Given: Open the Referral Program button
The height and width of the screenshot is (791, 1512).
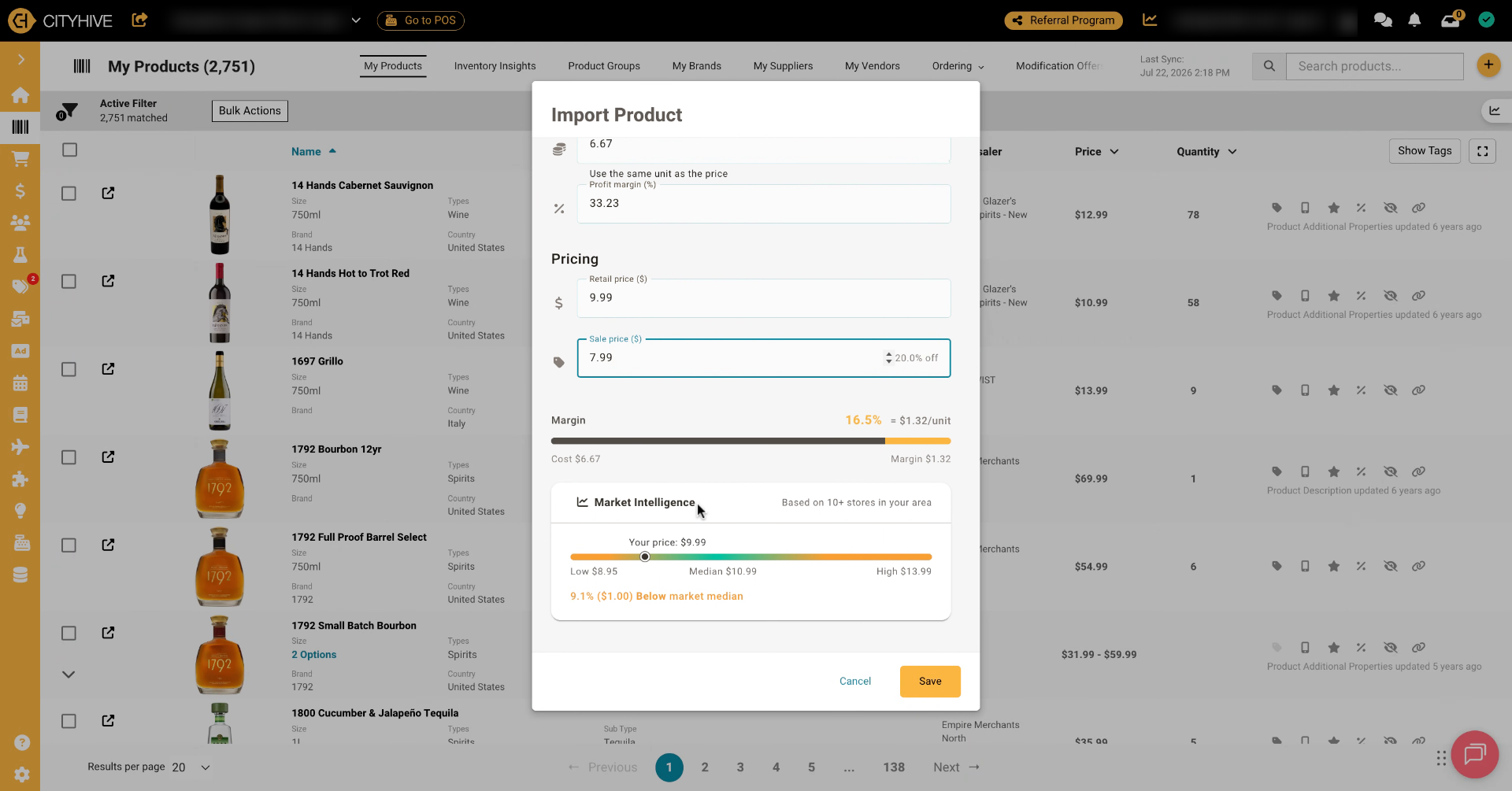Looking at the screenshot, I should [x=1063, y=20].
